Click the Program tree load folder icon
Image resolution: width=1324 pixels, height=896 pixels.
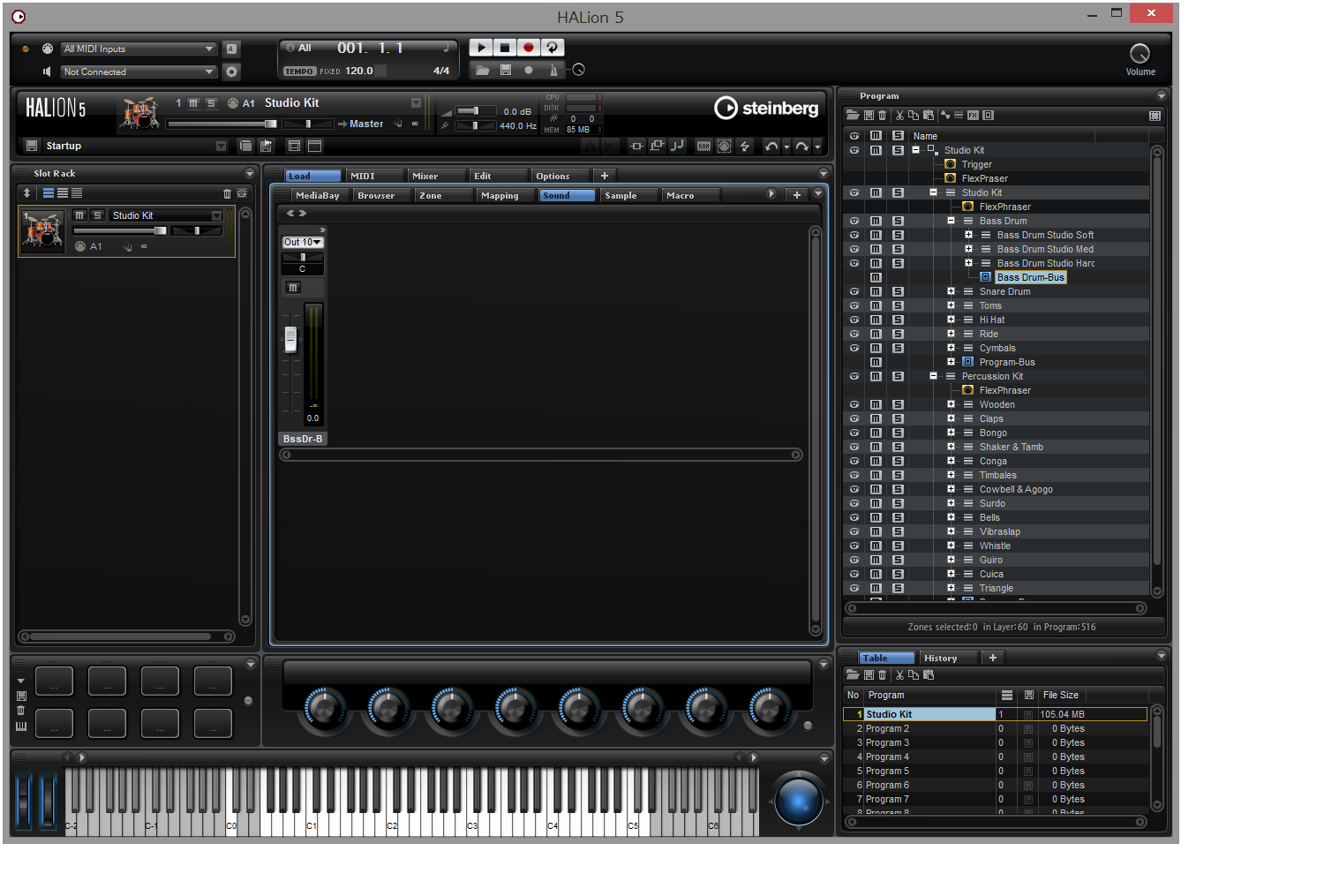(x=853, y=116)
